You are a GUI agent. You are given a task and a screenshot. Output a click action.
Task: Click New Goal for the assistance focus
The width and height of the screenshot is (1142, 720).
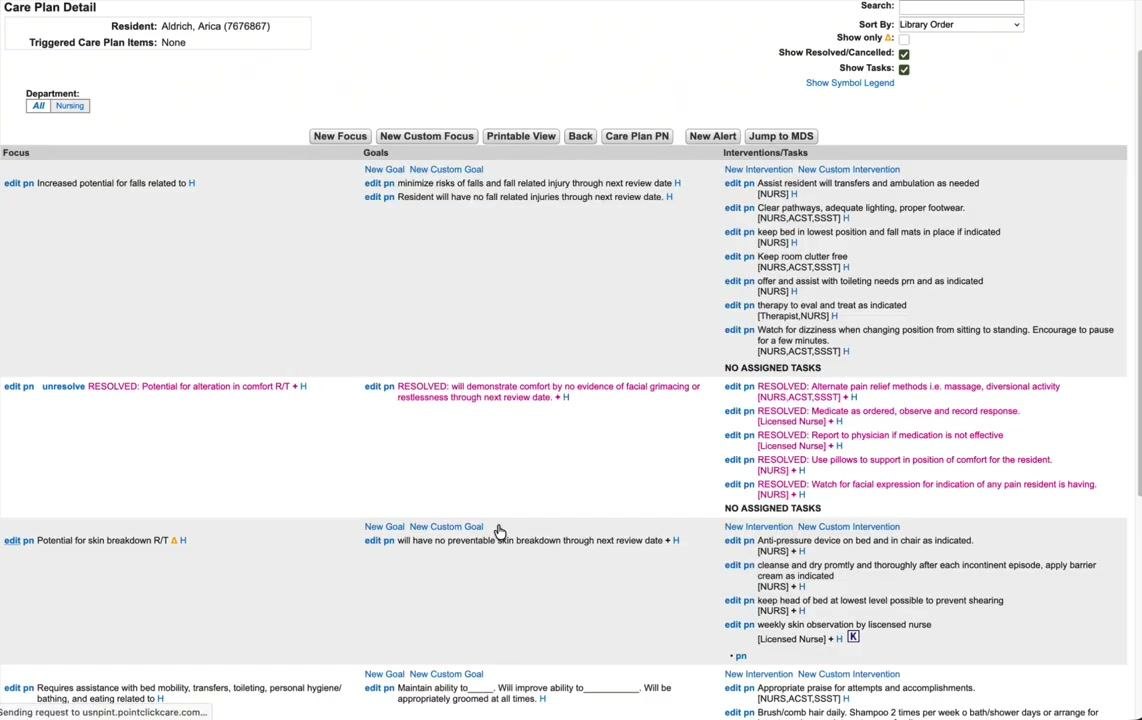385,674
